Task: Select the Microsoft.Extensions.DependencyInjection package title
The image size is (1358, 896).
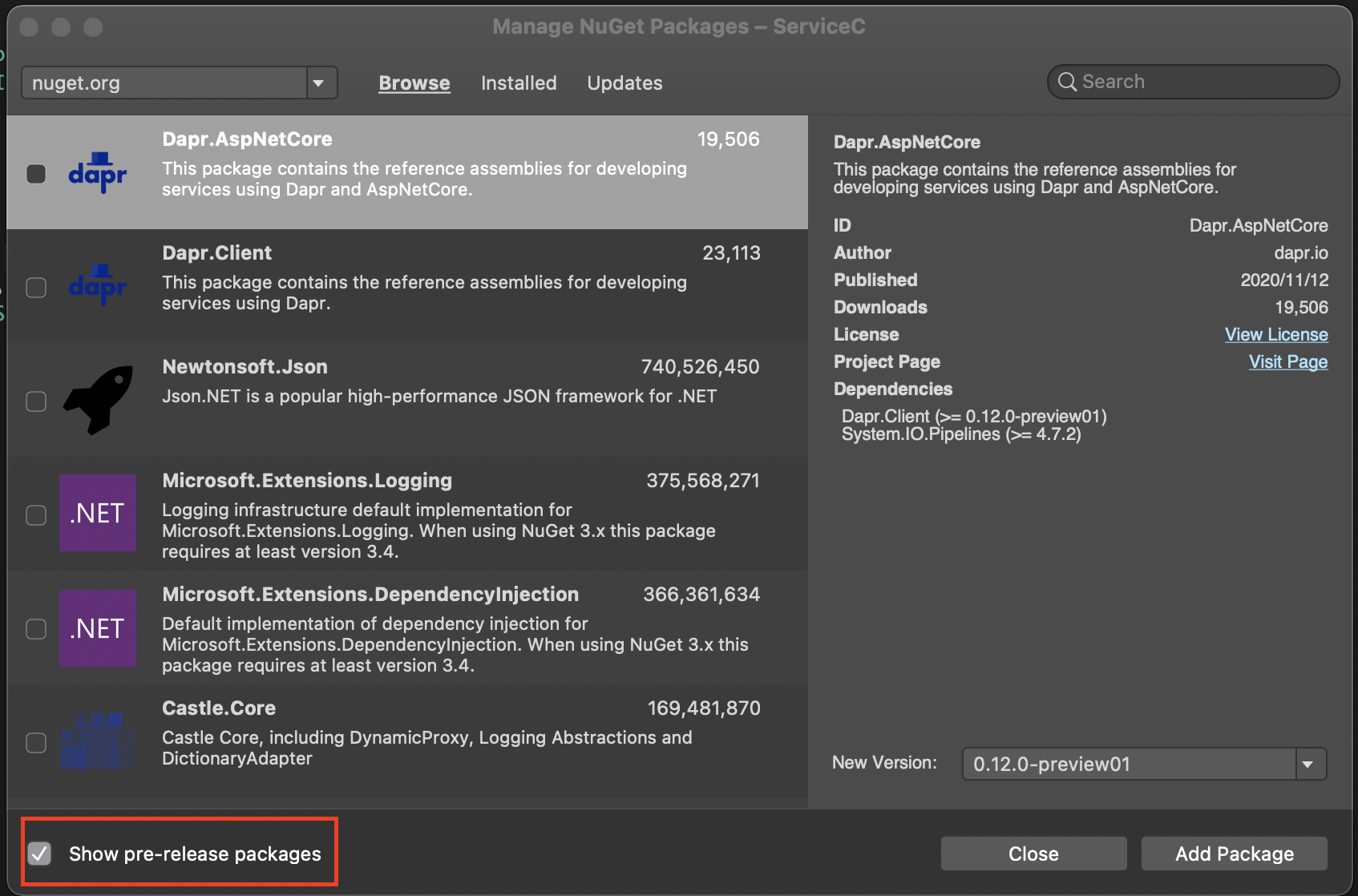Action: pyautogui.click(x=370, y=595)
